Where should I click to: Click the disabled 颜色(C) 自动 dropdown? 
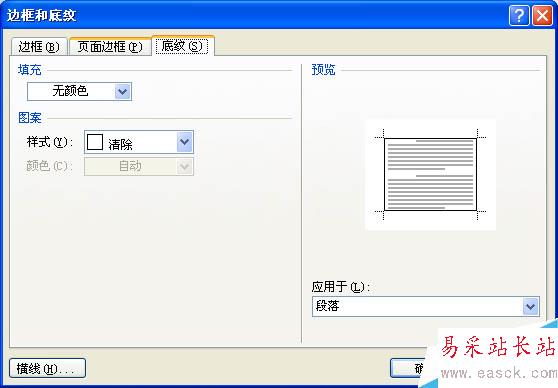[x=139, y=166]
